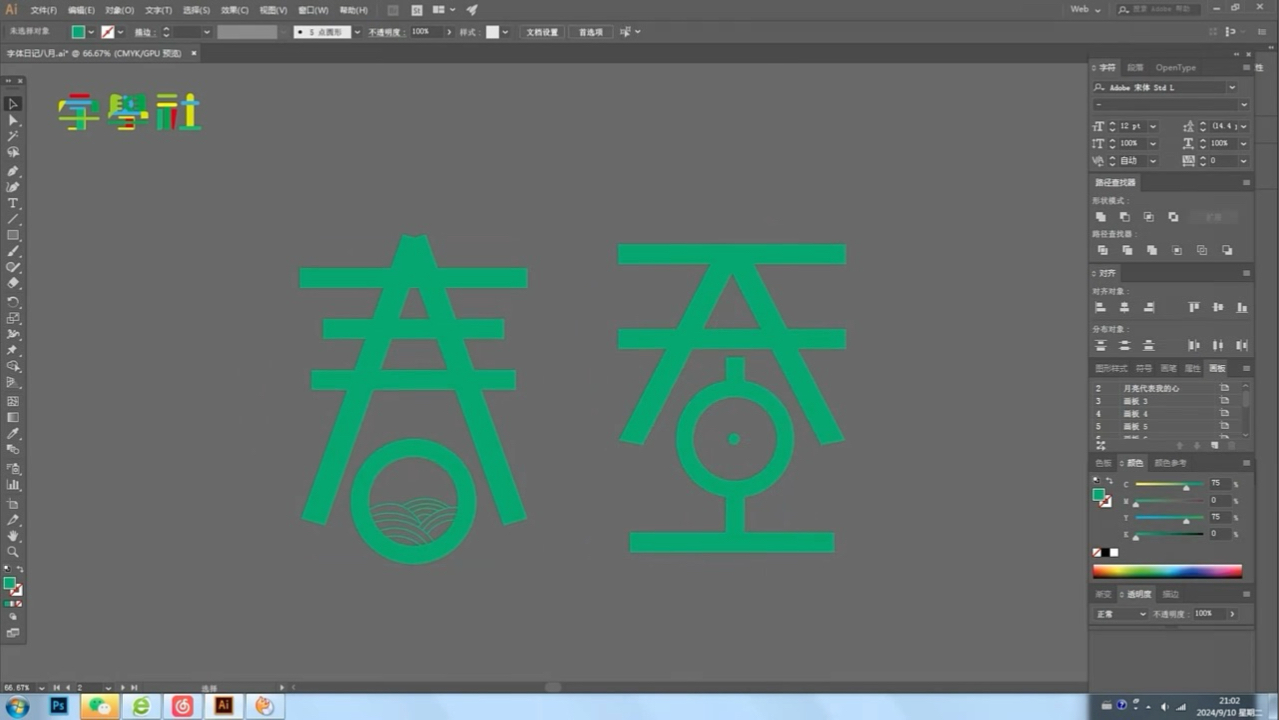Image resolution: width=1279 pixels, height=720 pixels.
Task: Select the Rectangle tool
Action: coord(13,236)
